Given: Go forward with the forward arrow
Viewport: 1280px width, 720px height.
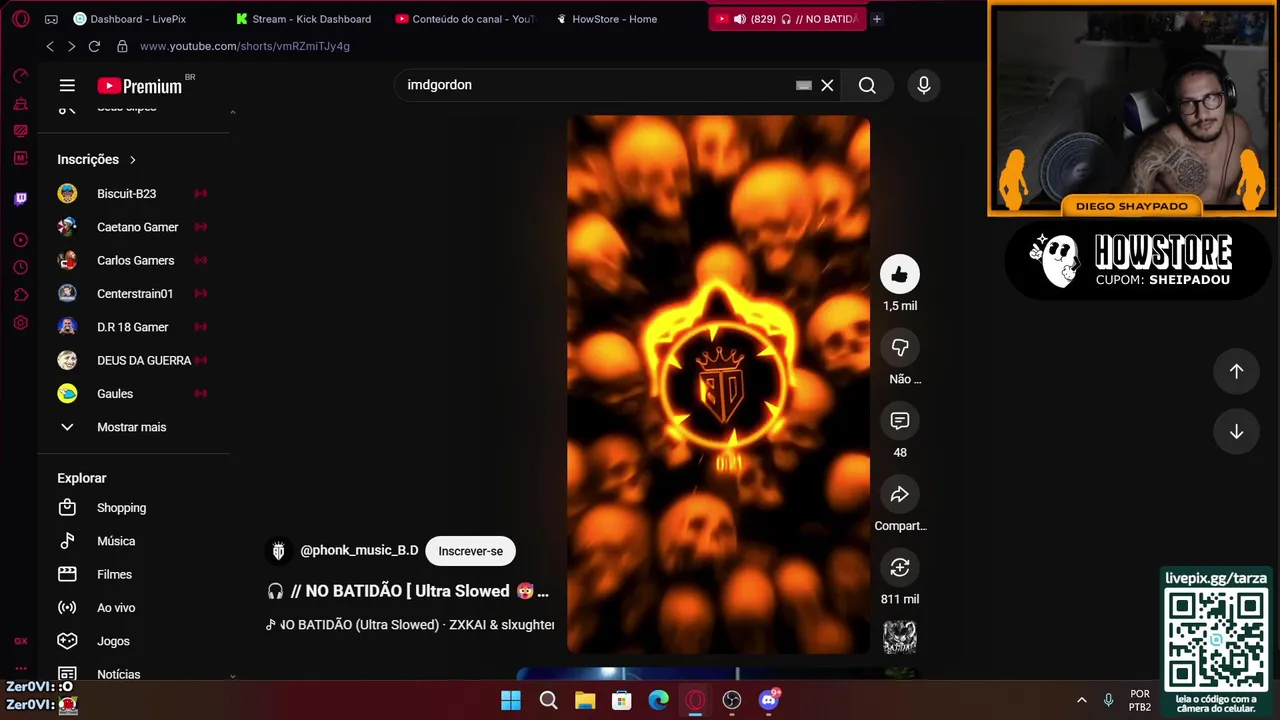Looking at the screenshot, I should (x=71, y=46).
